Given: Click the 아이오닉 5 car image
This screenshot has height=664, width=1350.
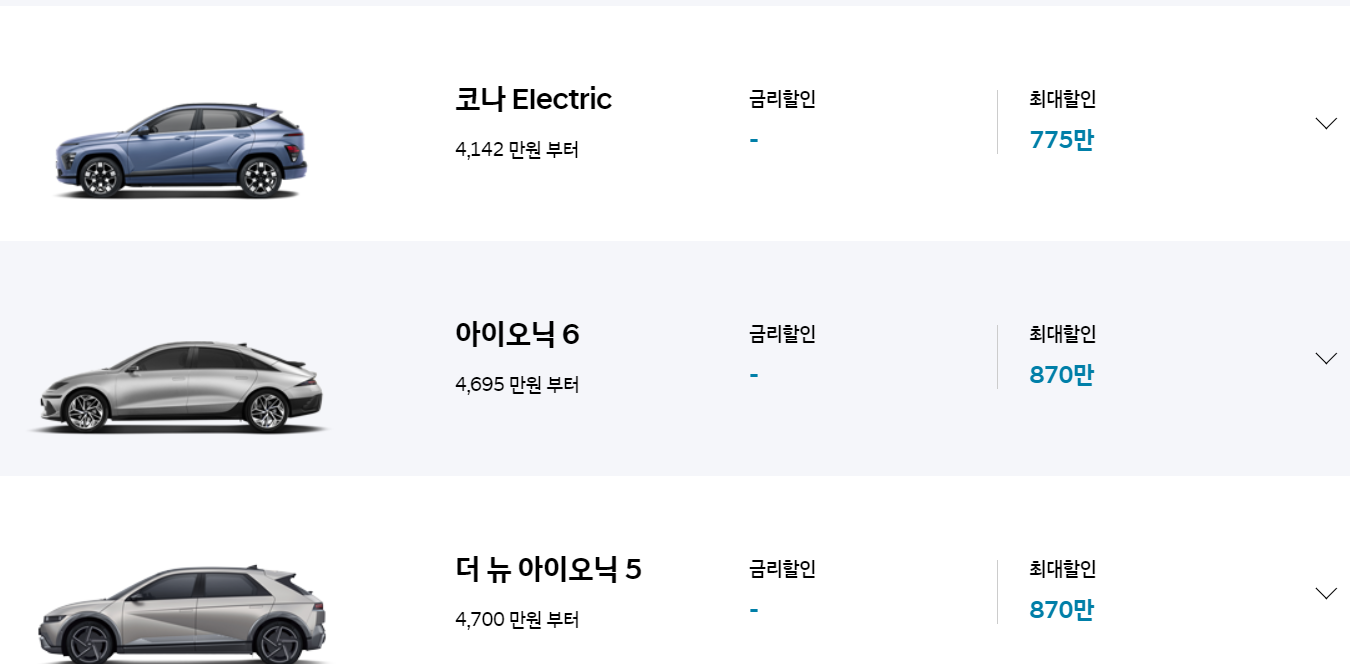Looking at the screenshot, I should tap(180, 610).
